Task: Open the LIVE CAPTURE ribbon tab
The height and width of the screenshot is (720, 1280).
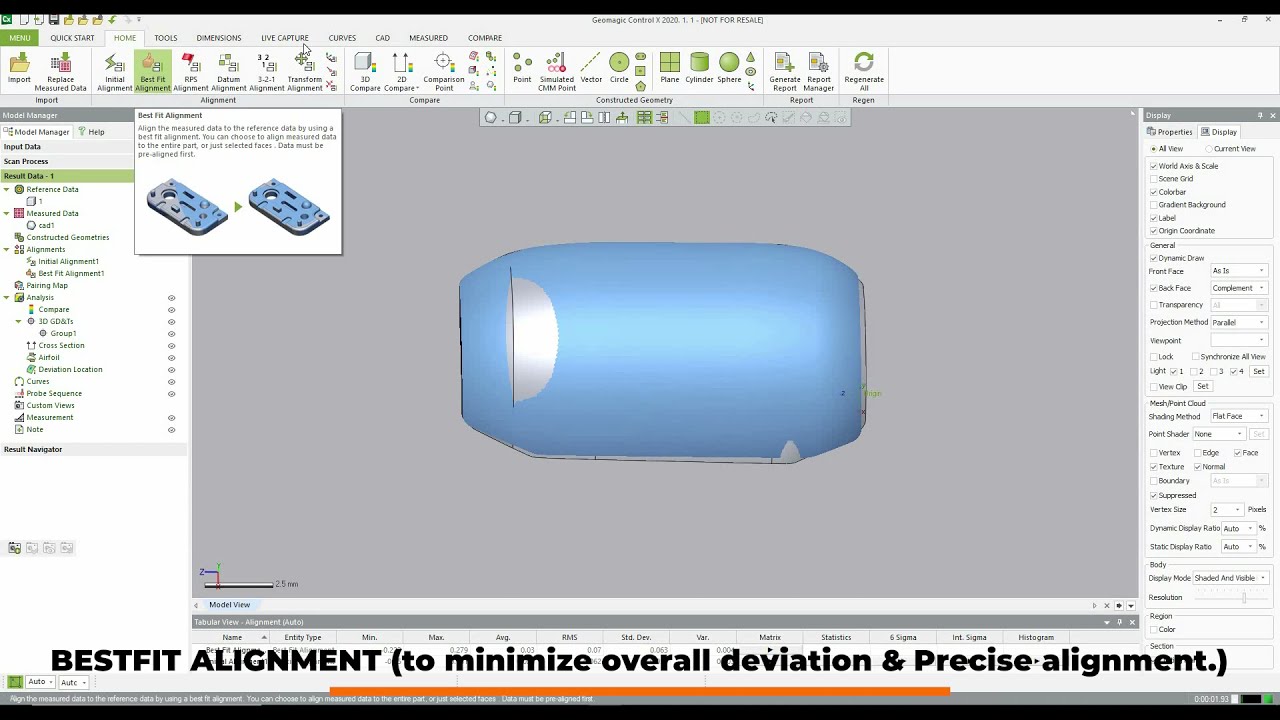Action: point(285,38)
